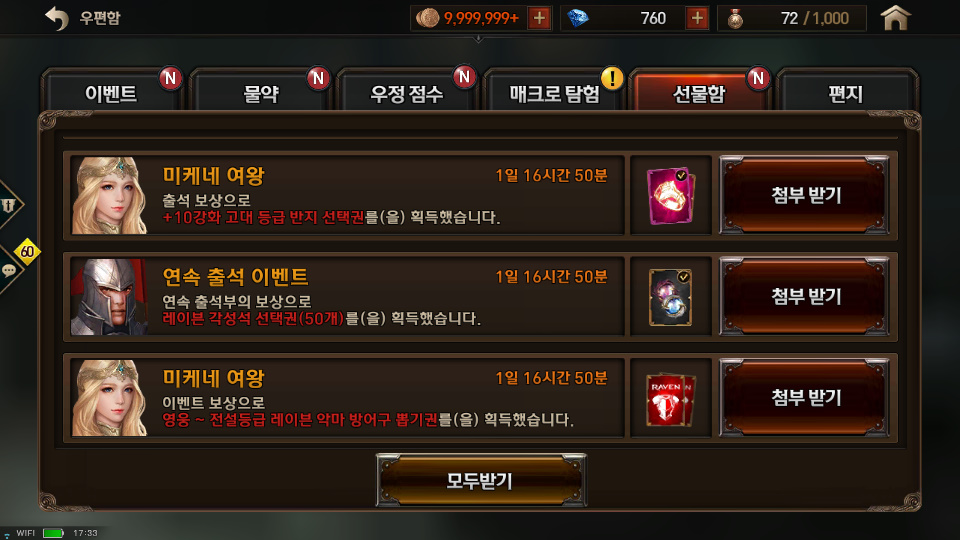This screenshot has width=960, height=540.
Task: View the Raven awakening stone ticket item
Action: click(670, 297)
